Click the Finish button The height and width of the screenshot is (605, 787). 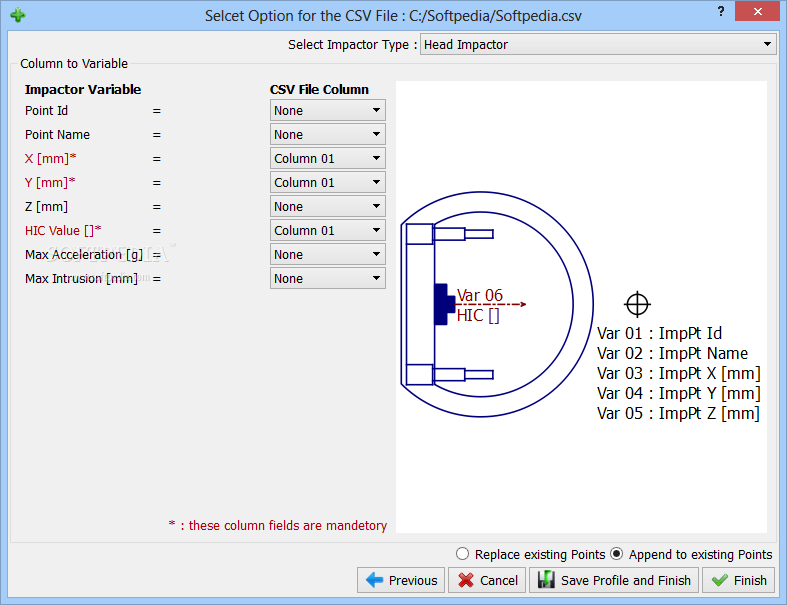click(x=738, y=580)
